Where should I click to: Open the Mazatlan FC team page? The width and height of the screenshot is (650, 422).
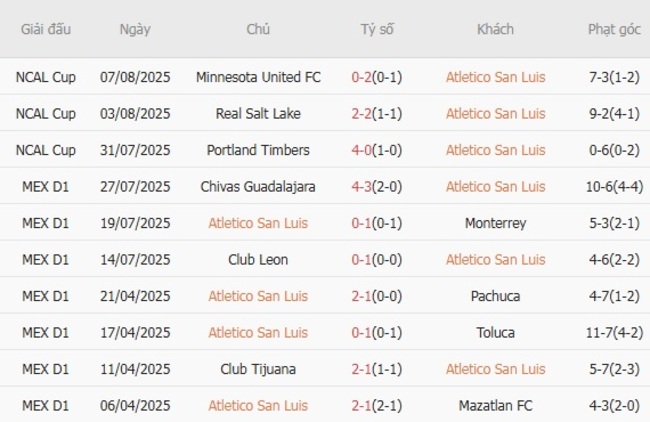[495, 405]
